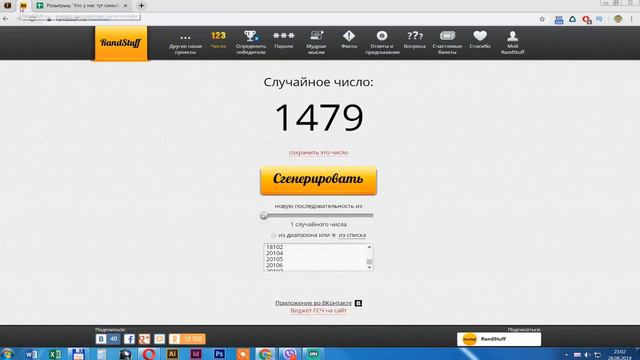The image size is (640, 360).
Task: Click the volume icon in system tray
Action: pyautogui.click(x=587, y=355)
